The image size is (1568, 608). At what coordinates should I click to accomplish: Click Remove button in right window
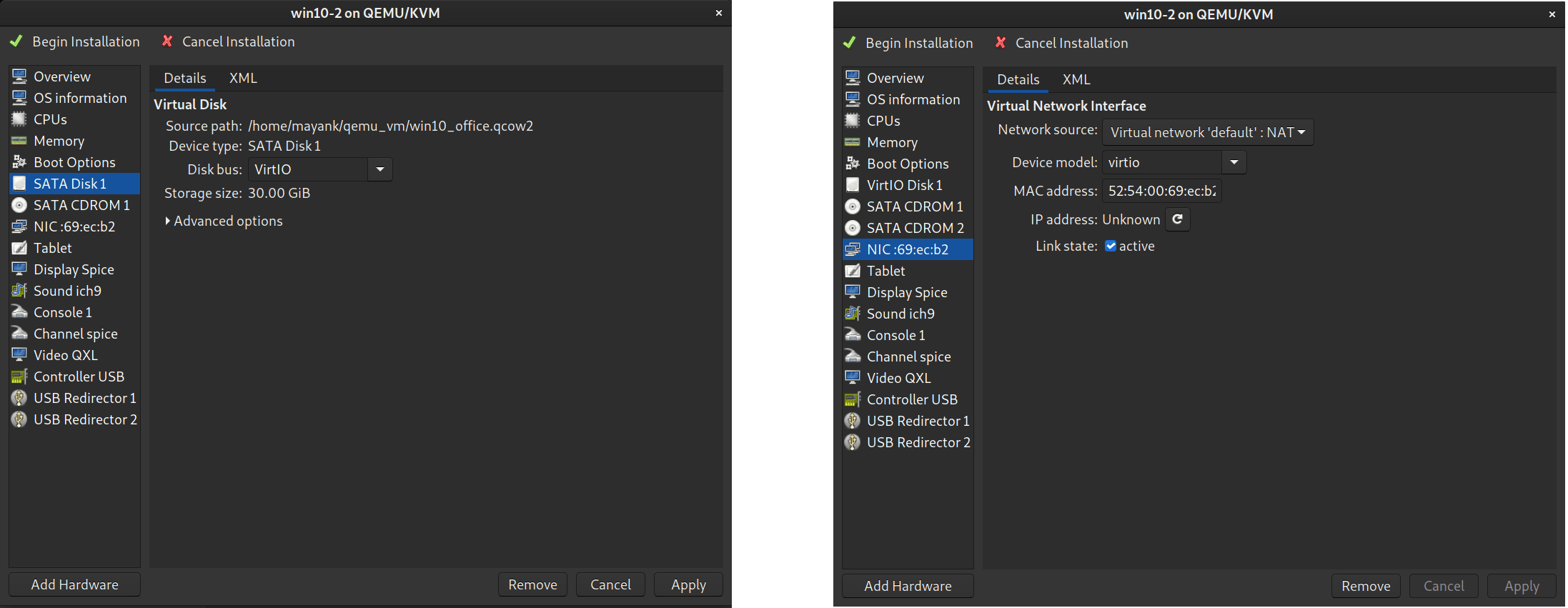pos(1366,586)
